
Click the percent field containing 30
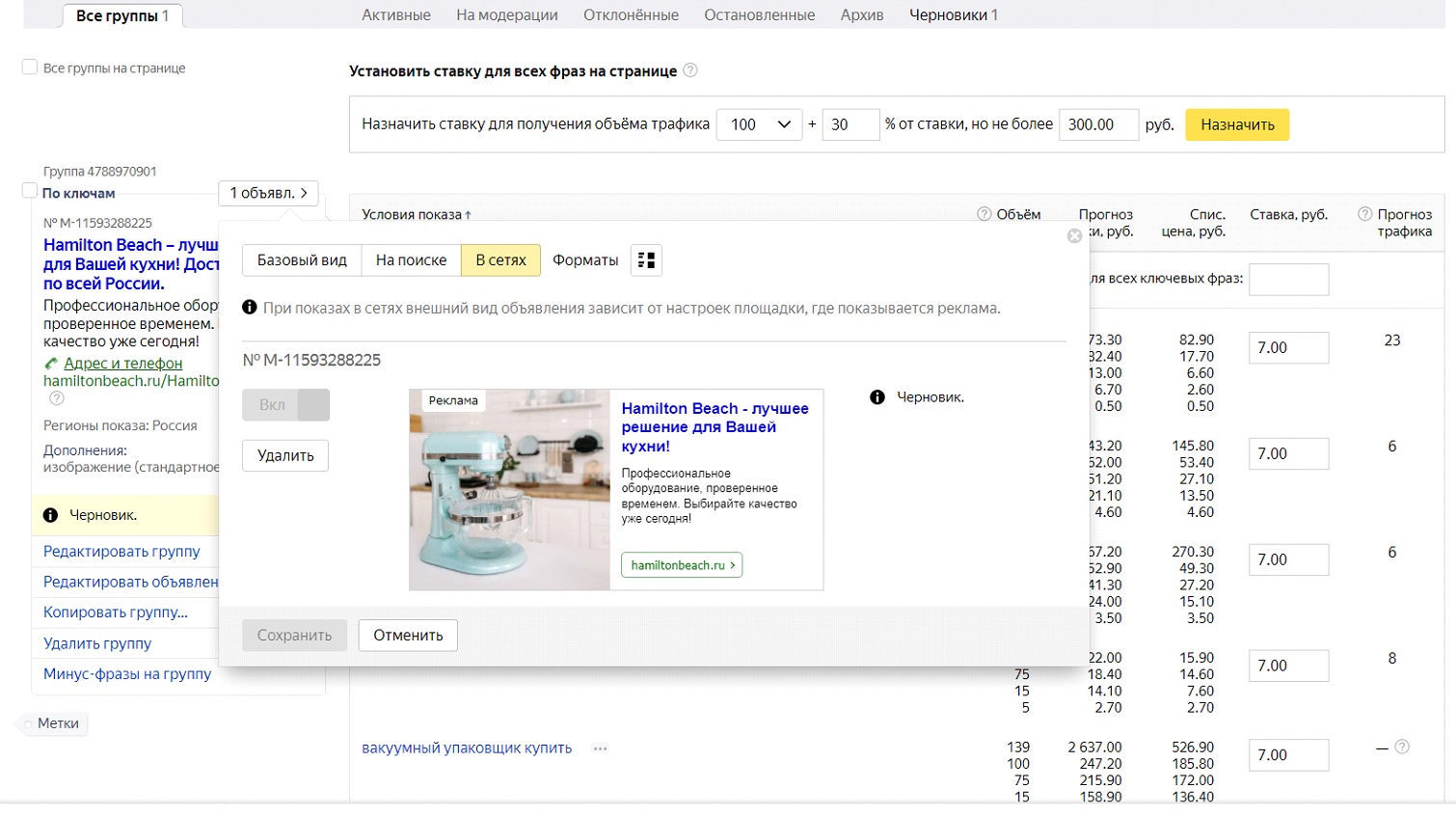(850, 124)
